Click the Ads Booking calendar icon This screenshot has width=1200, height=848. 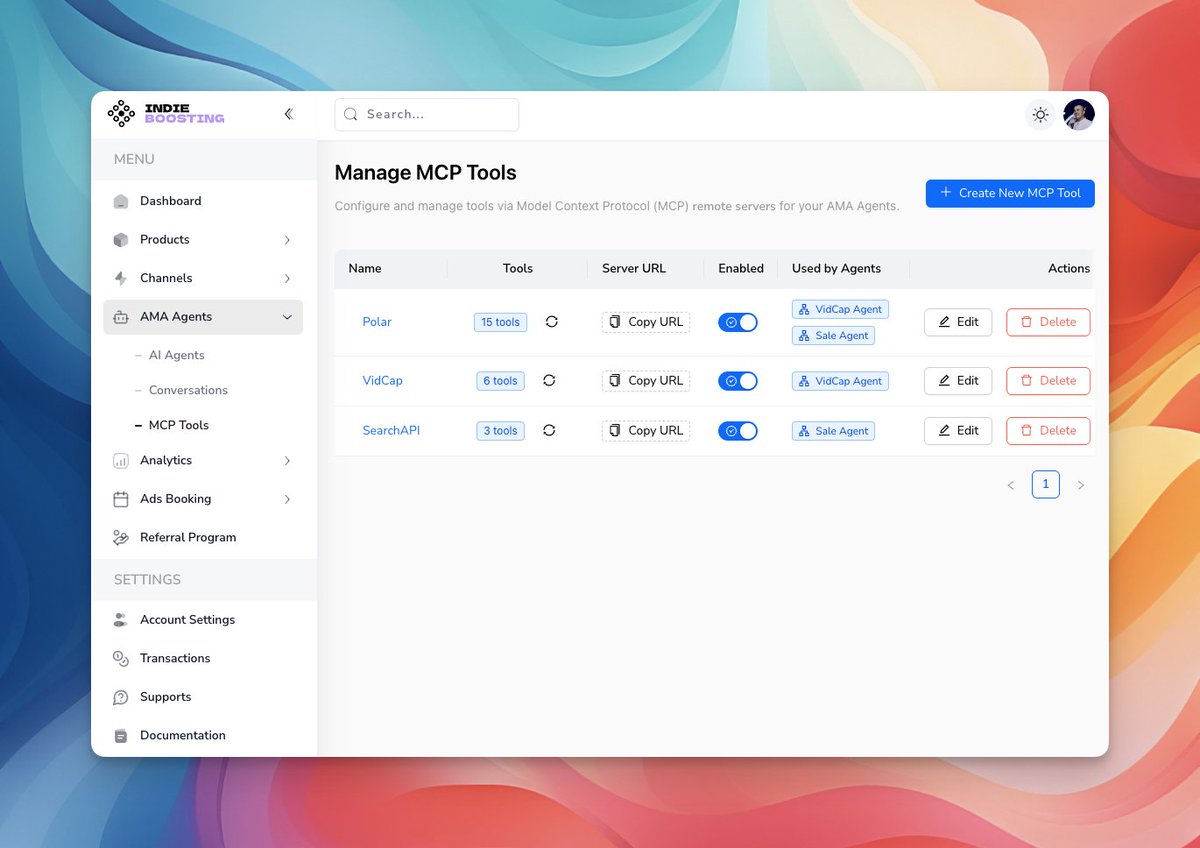pos(121,499)
